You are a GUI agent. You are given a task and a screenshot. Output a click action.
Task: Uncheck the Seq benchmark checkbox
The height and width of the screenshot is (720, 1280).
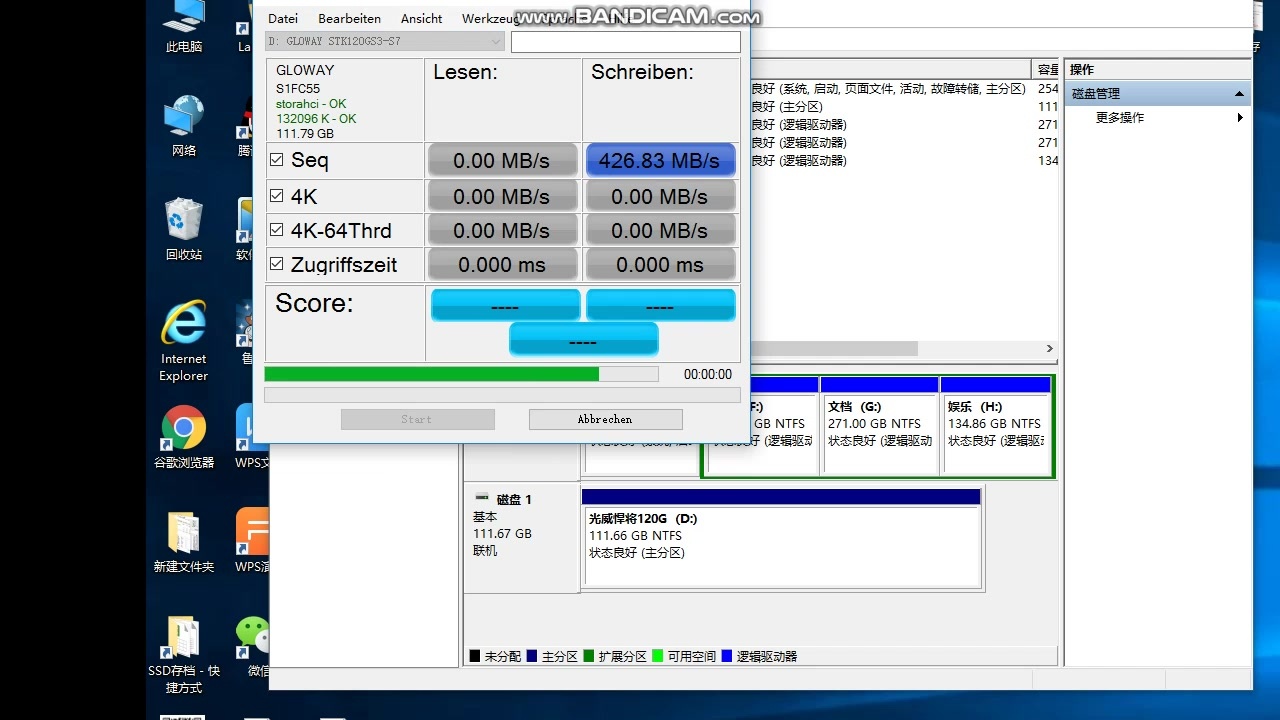[x=277, y=160]
